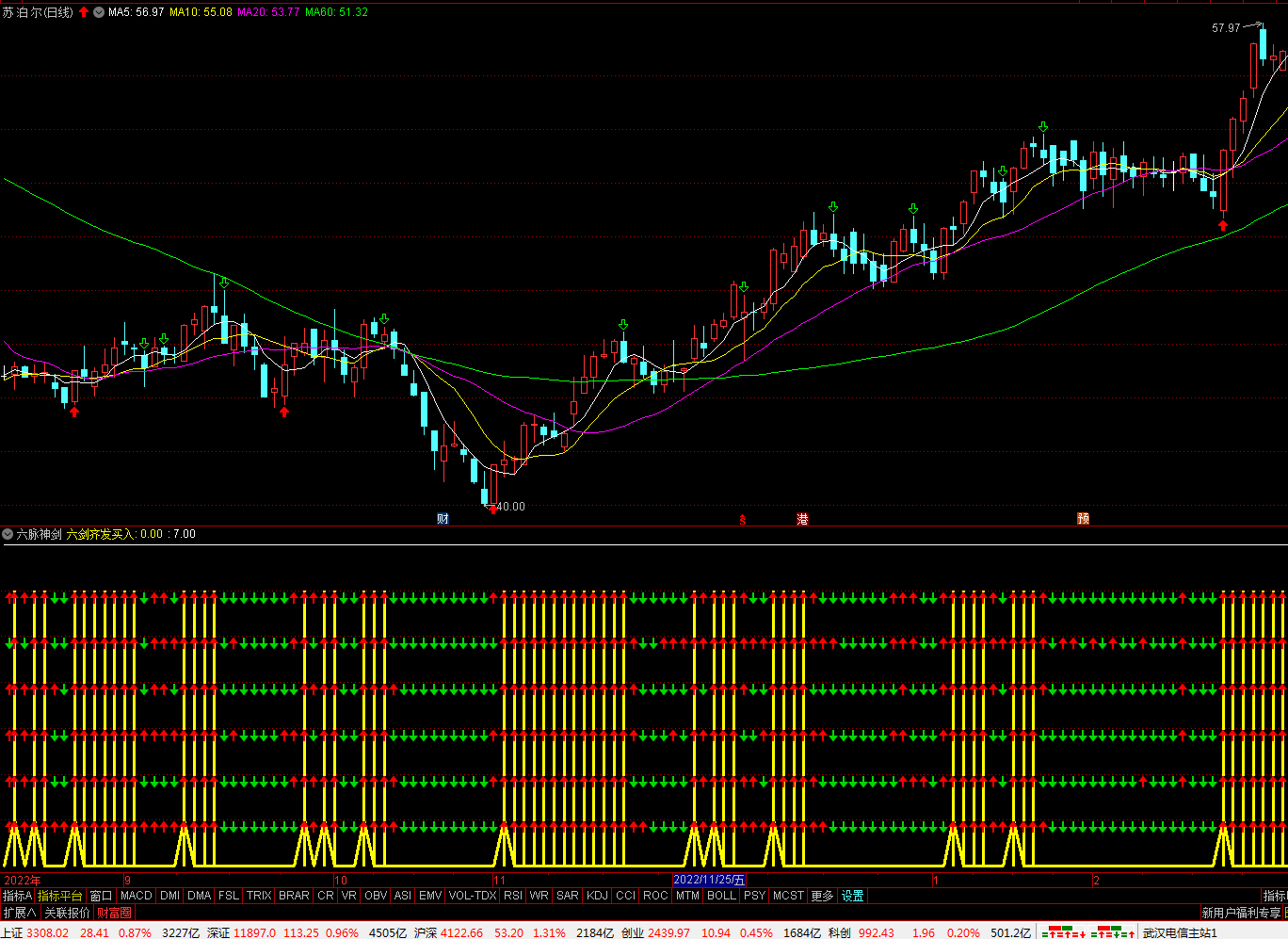Select the TRIX indicator
Viewport: 1288px width, 939px height.
click(259, 896)
